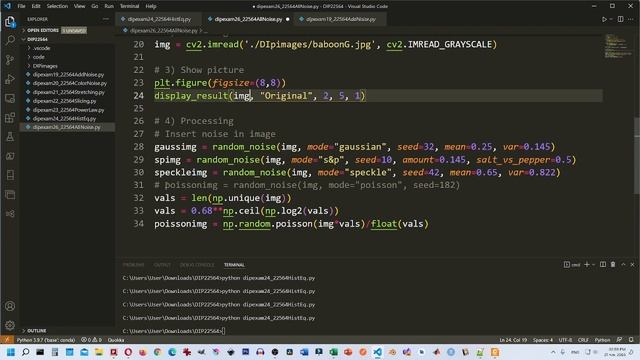
Task: Open the Accounts icon in activity bar
Action: coord(10,306)
